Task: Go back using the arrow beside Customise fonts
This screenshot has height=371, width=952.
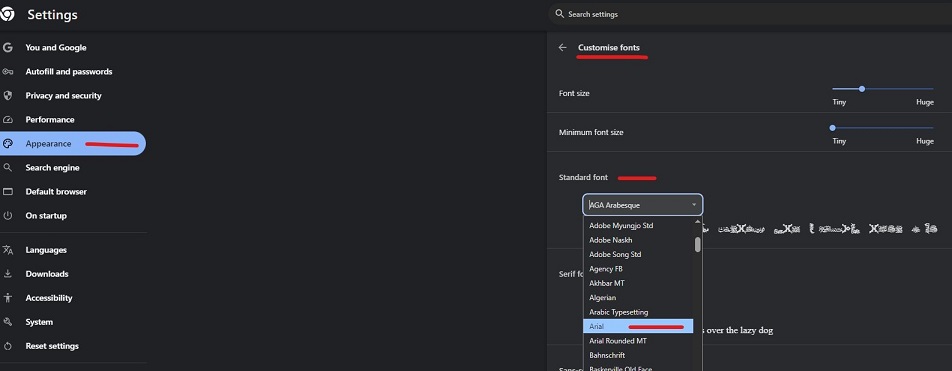Action: click(563, 47)
